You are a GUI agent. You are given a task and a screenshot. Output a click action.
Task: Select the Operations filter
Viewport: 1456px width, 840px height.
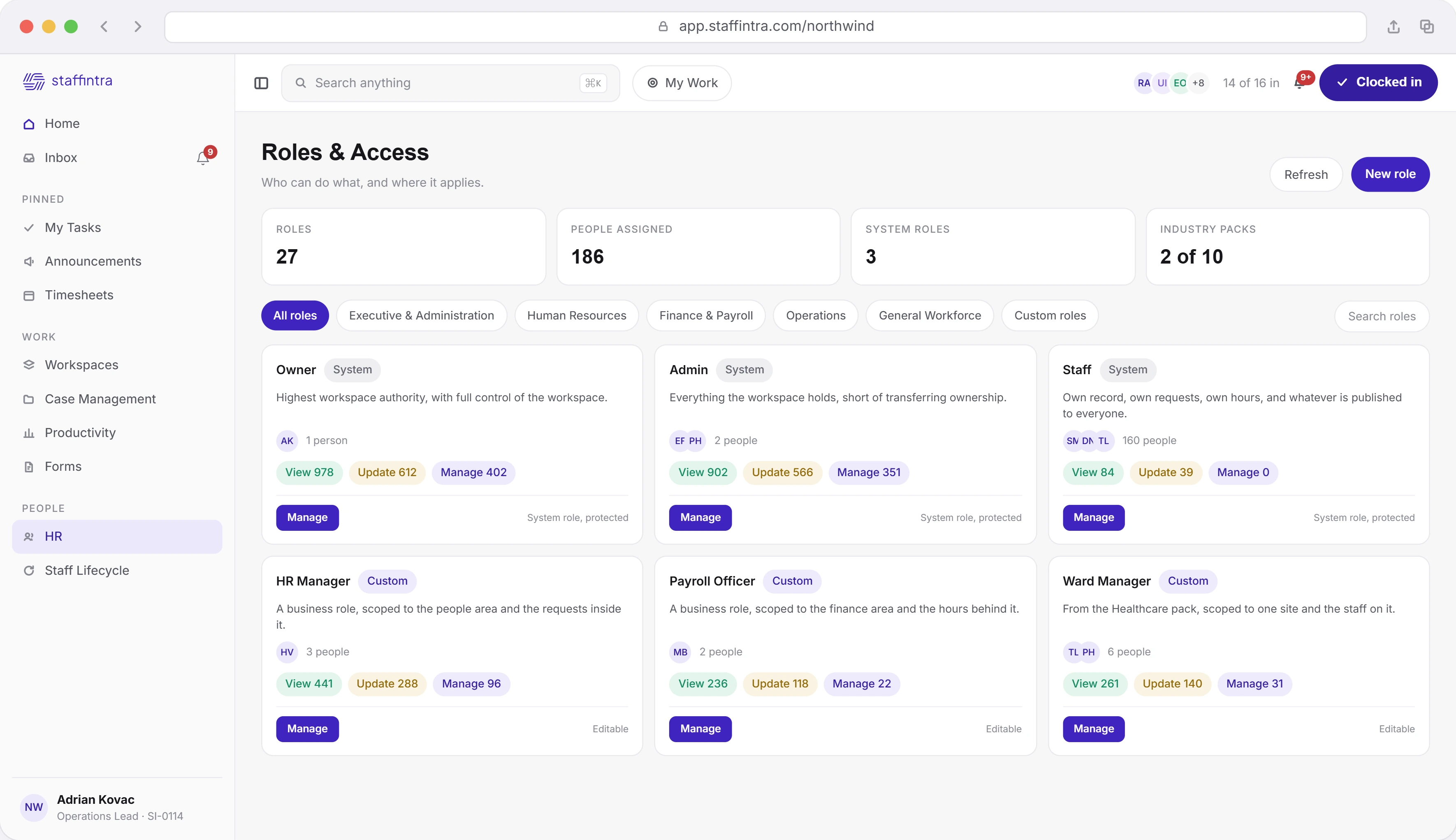pyautogui.click(x=816, y=316)
